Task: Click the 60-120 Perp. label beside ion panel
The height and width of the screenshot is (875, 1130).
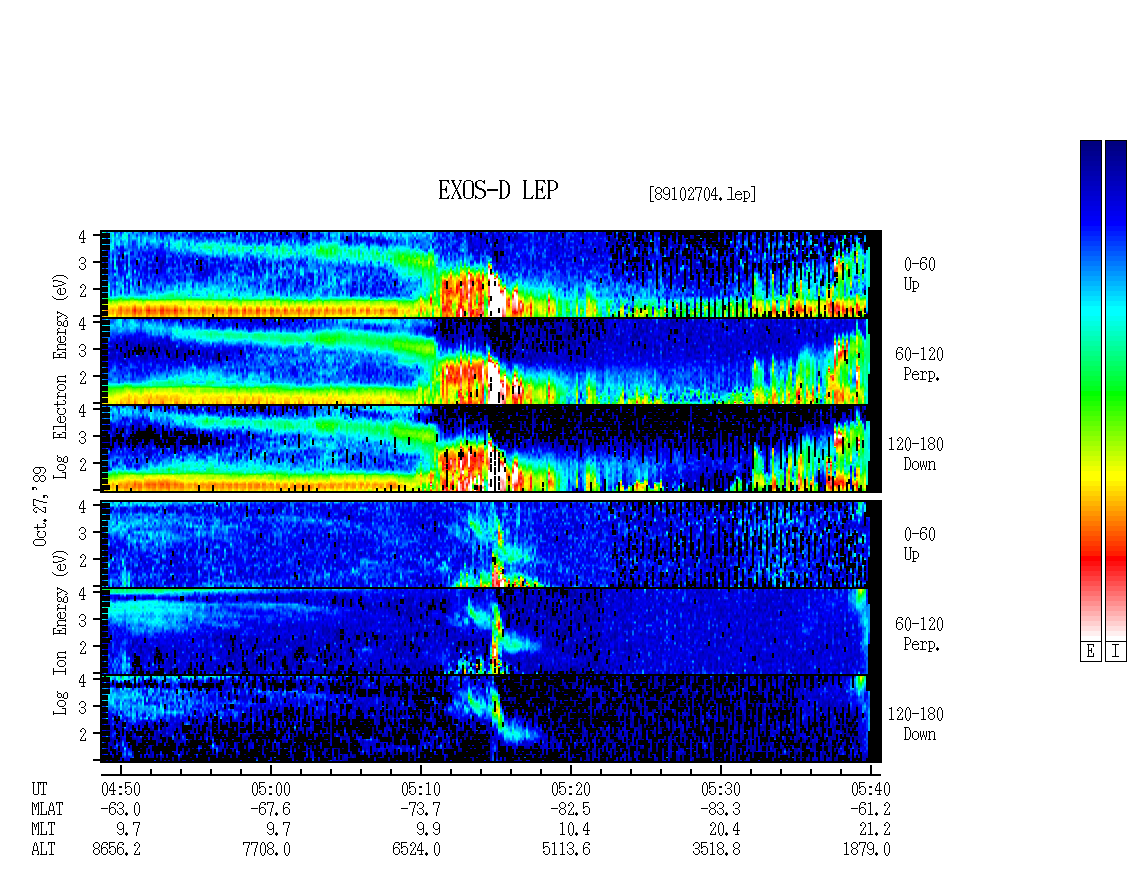Action: (x=919, y=634)
